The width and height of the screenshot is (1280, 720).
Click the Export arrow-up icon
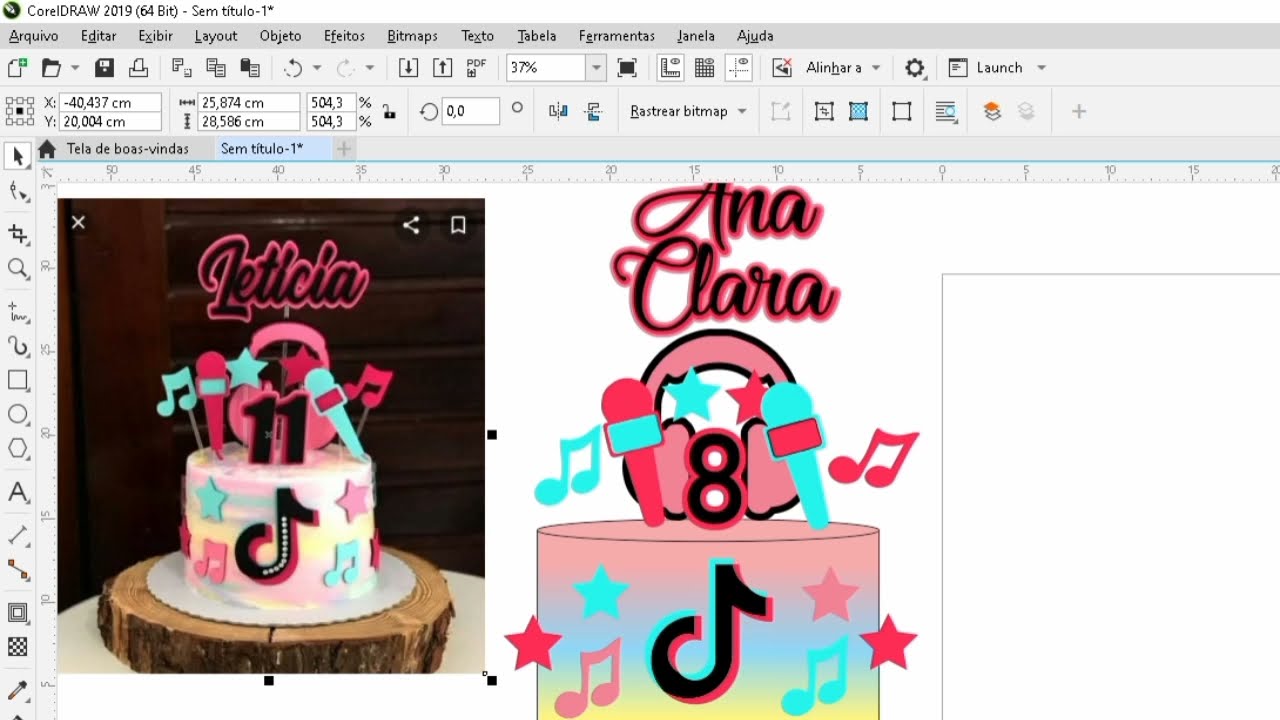coord(442,68)
